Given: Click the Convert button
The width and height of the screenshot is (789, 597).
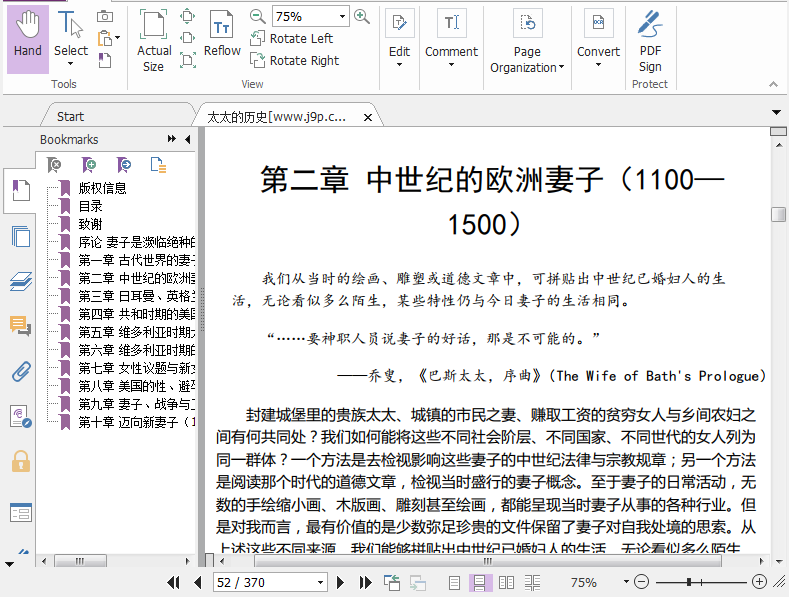Looking at the screenshot, I should [x=598, y=40].
